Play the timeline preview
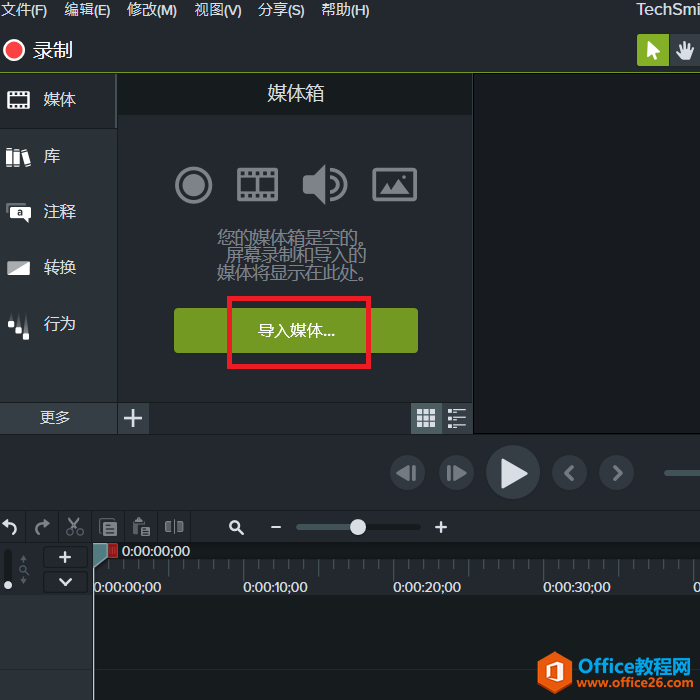This screenshot has width=700, height=700. coord(512,472)
